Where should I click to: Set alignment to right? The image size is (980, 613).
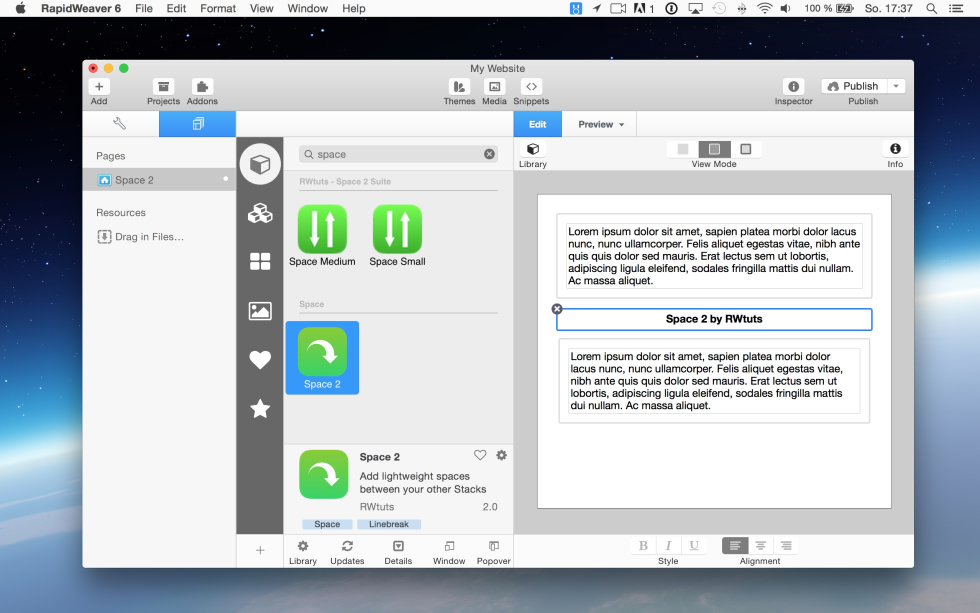click(x=786, y=546)
